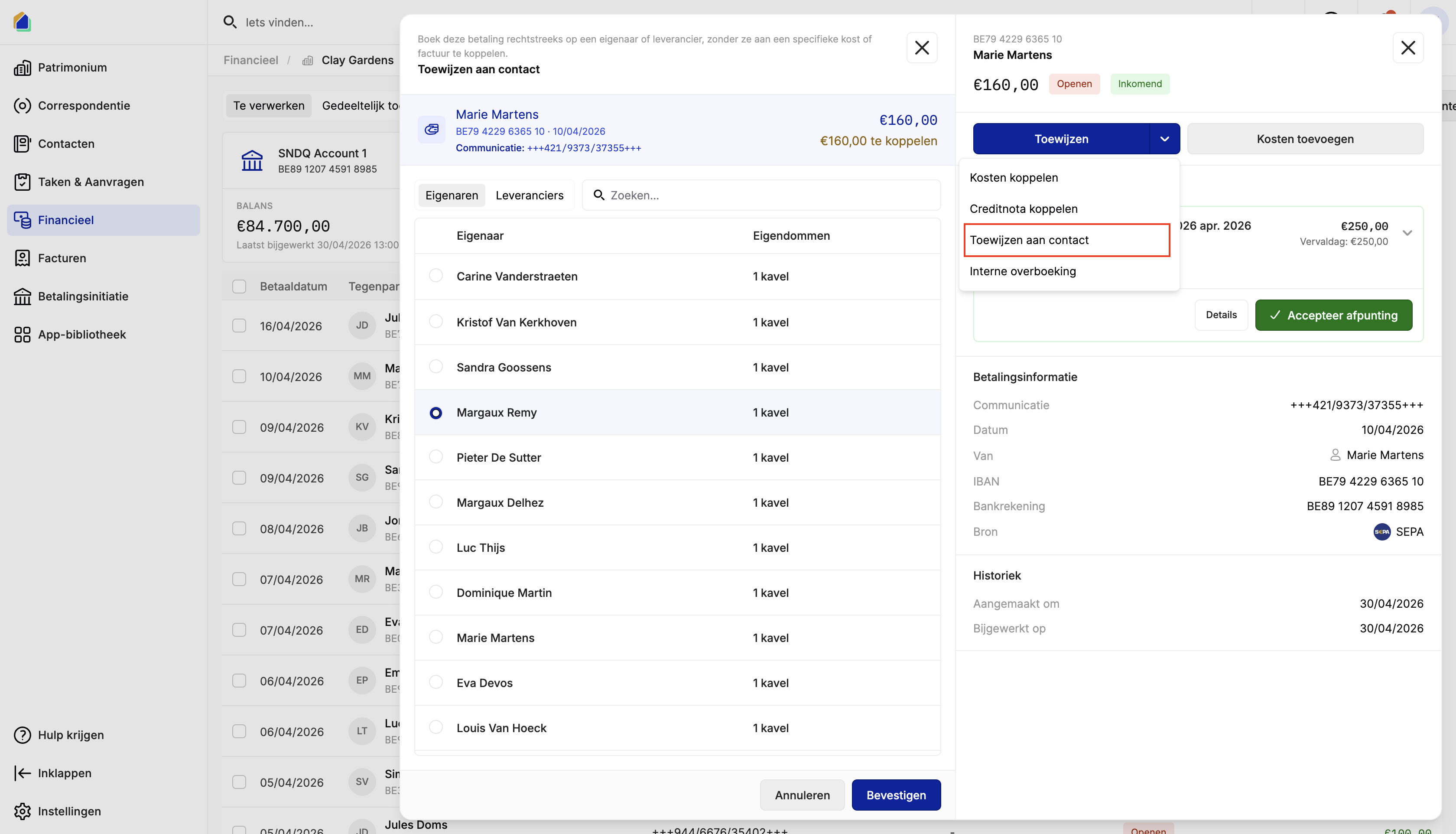The height and width of the screenshot is (834, 1456).
Task: Click the SG avatar in payments list
Action: tap(362, 477)
